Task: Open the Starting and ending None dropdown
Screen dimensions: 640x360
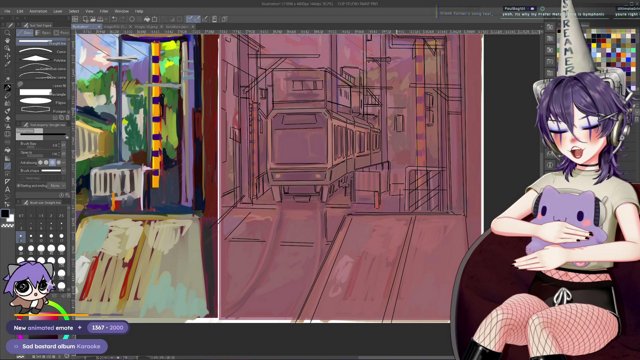Action: click(57, 186)
